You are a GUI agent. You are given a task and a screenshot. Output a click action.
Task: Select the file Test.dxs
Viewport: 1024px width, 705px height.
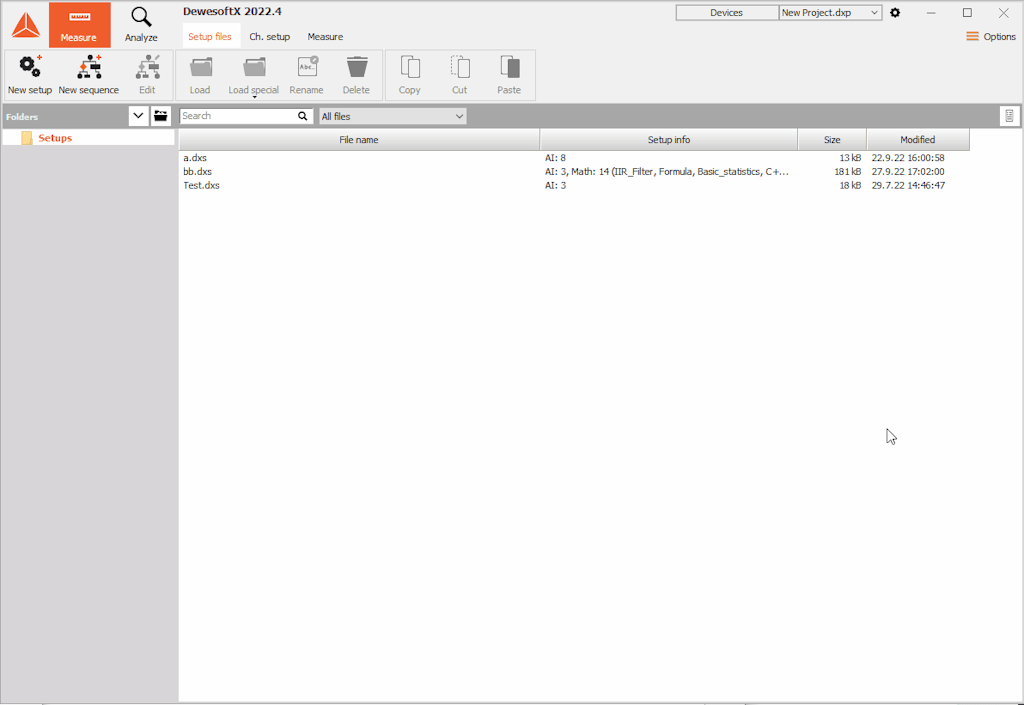pyautogui.click(x=201, y=185)
